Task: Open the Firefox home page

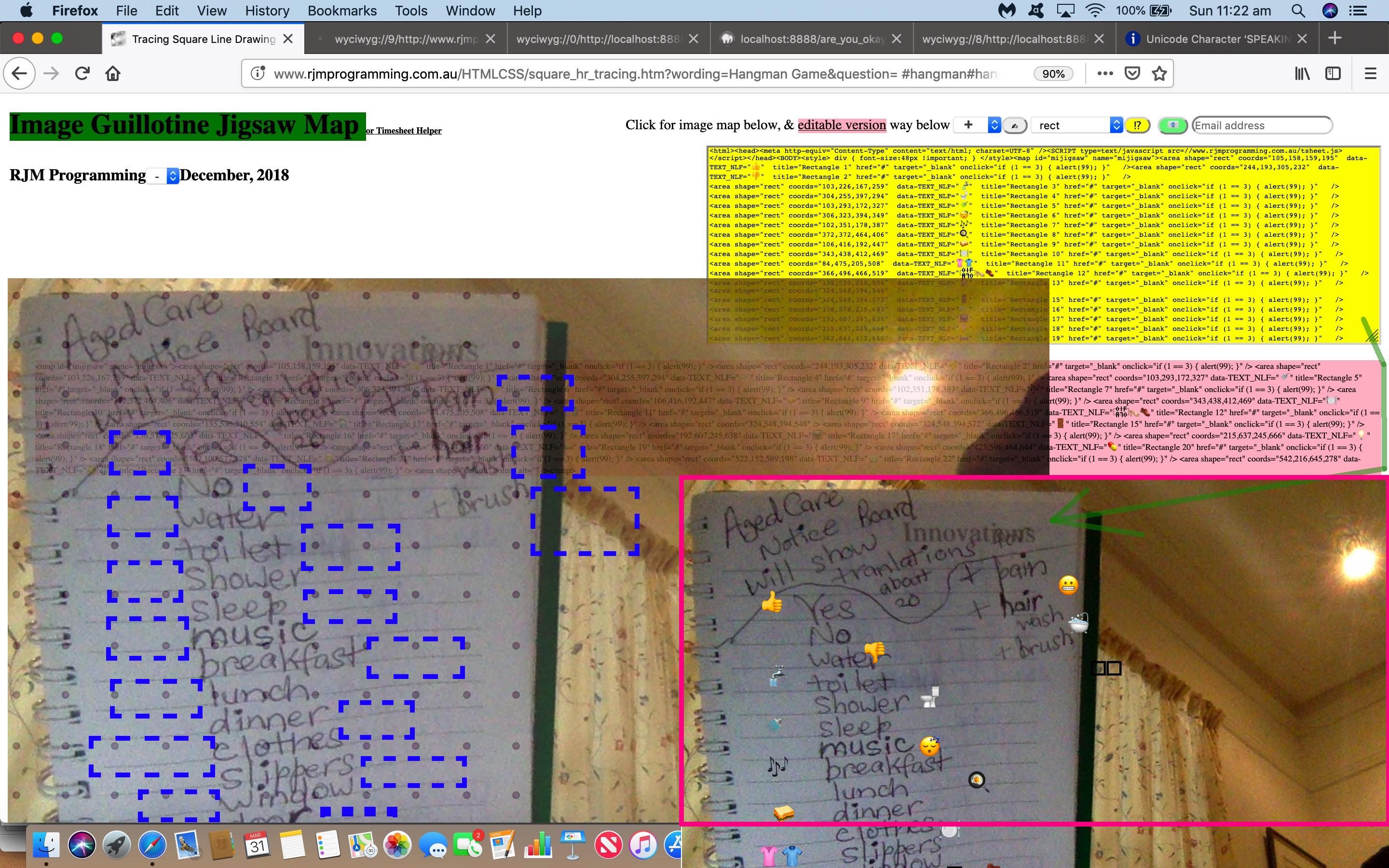Action: click(x=113, y=73)
